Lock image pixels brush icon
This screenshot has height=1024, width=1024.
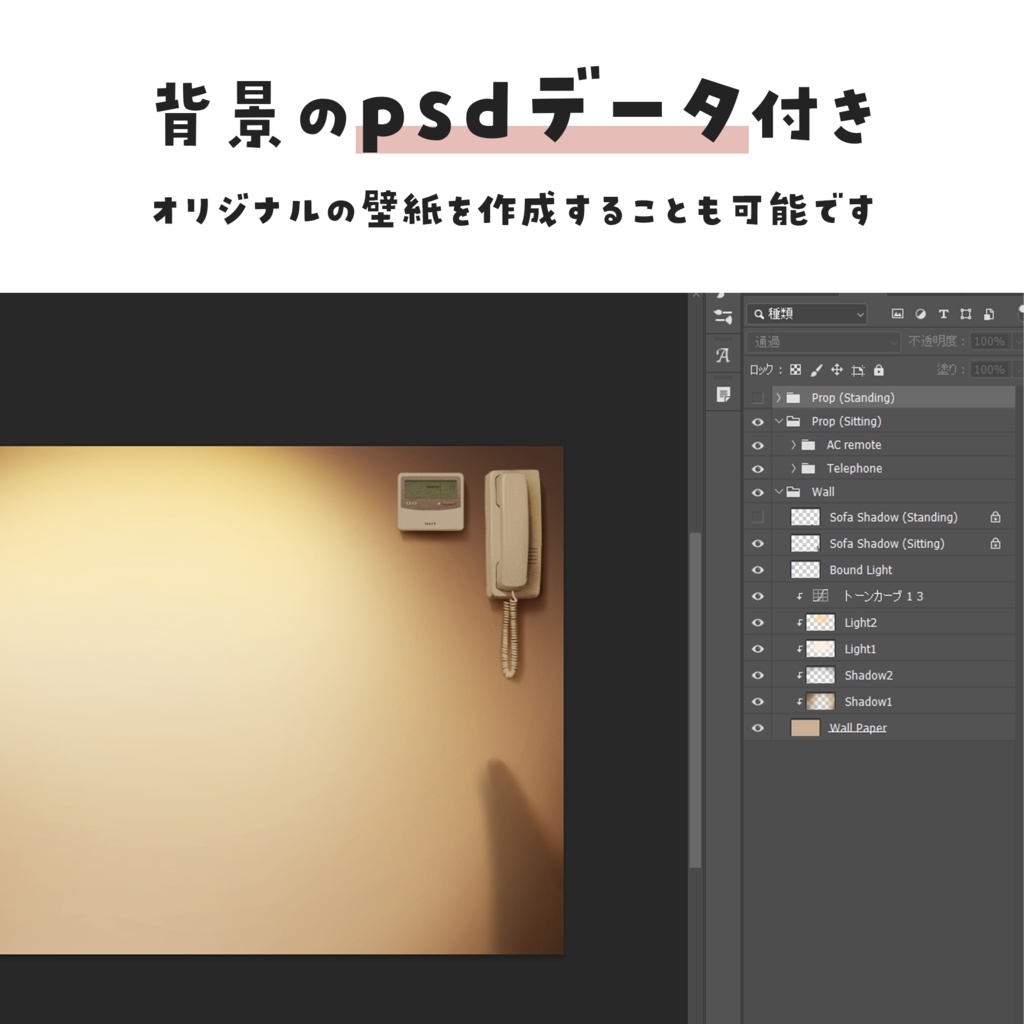[x=816, y=370]
